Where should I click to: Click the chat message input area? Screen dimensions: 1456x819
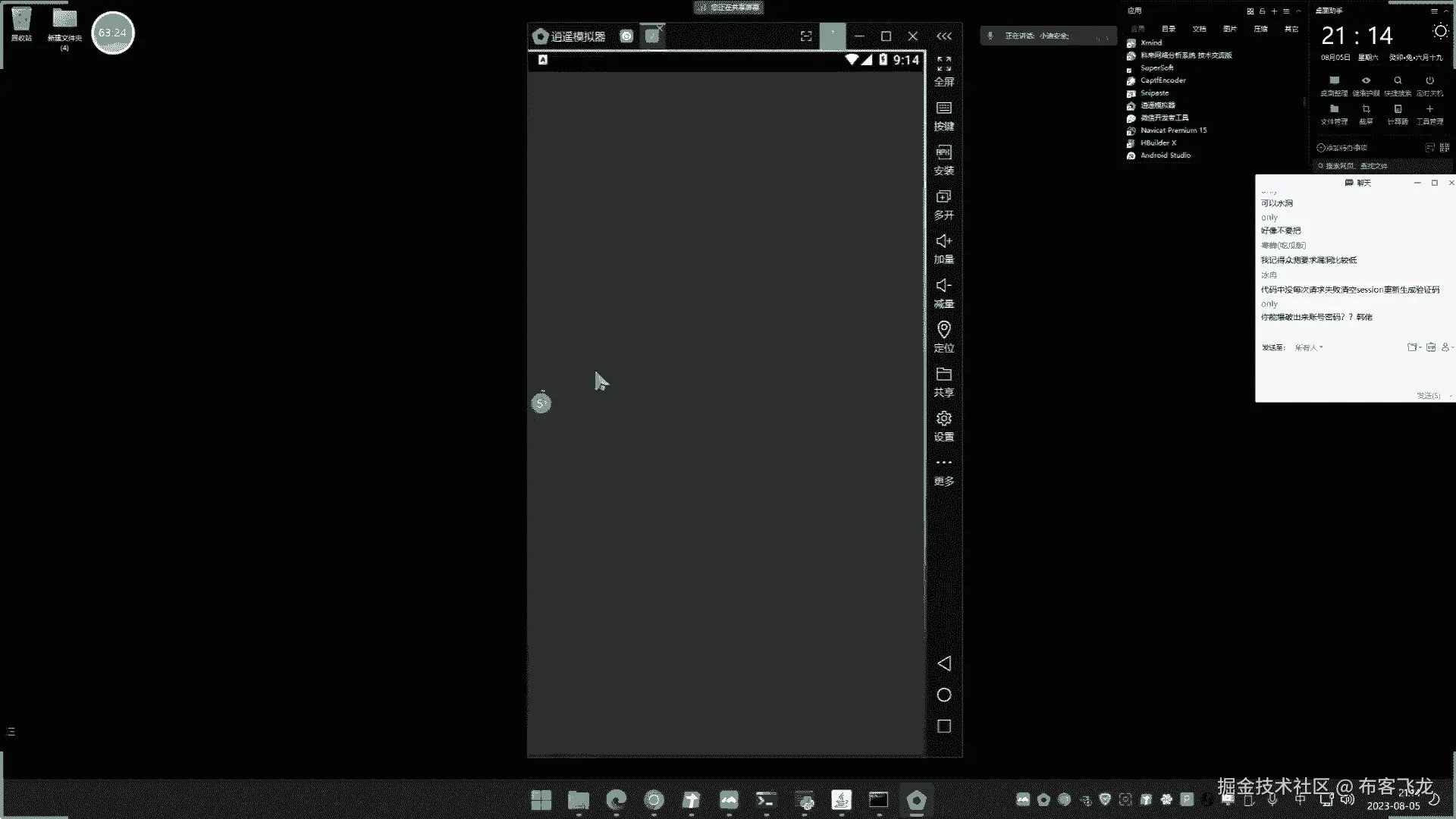coord(1350,372)
